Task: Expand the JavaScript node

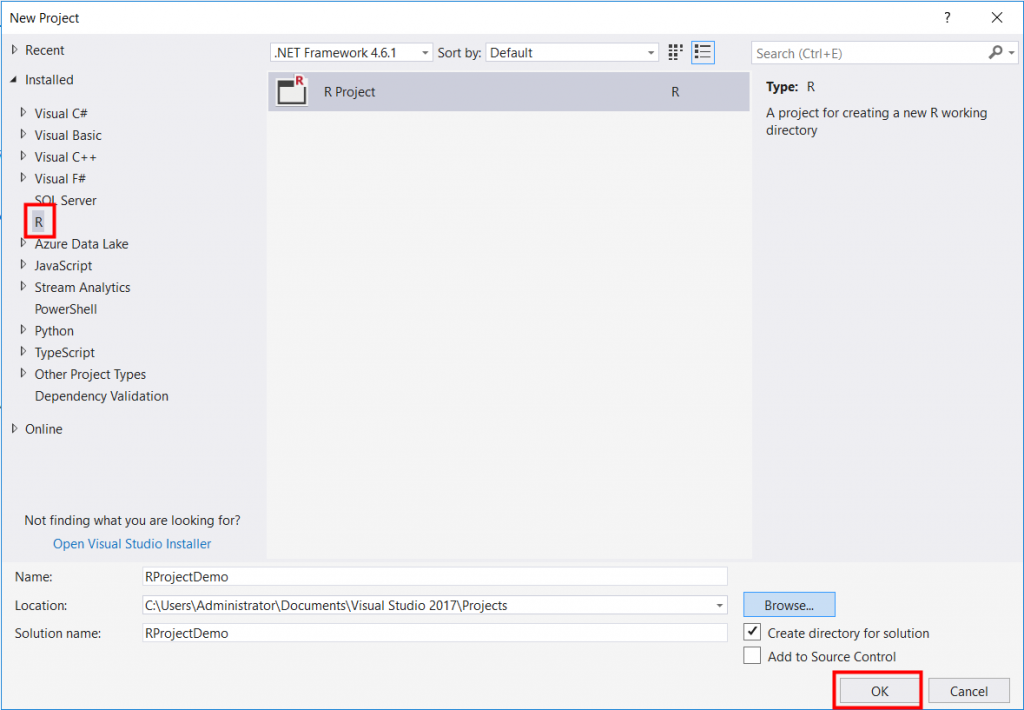Action: click(24, 265)
